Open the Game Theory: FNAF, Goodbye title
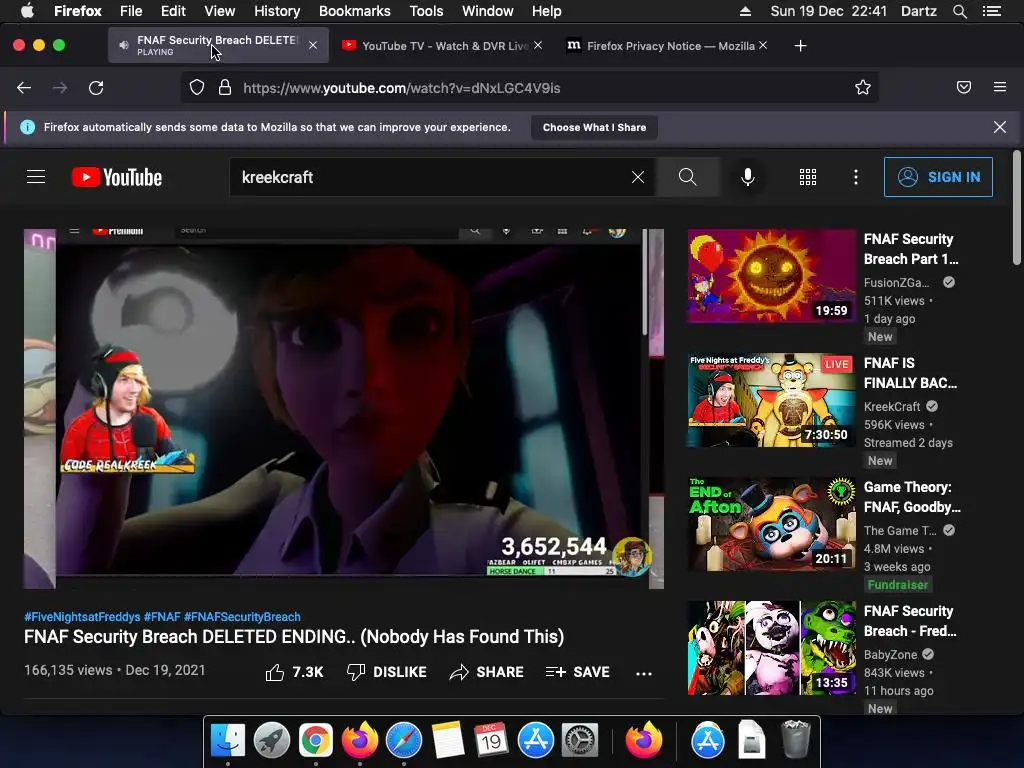The height and width of the screenshot is (768, 1024). [912, 497]
